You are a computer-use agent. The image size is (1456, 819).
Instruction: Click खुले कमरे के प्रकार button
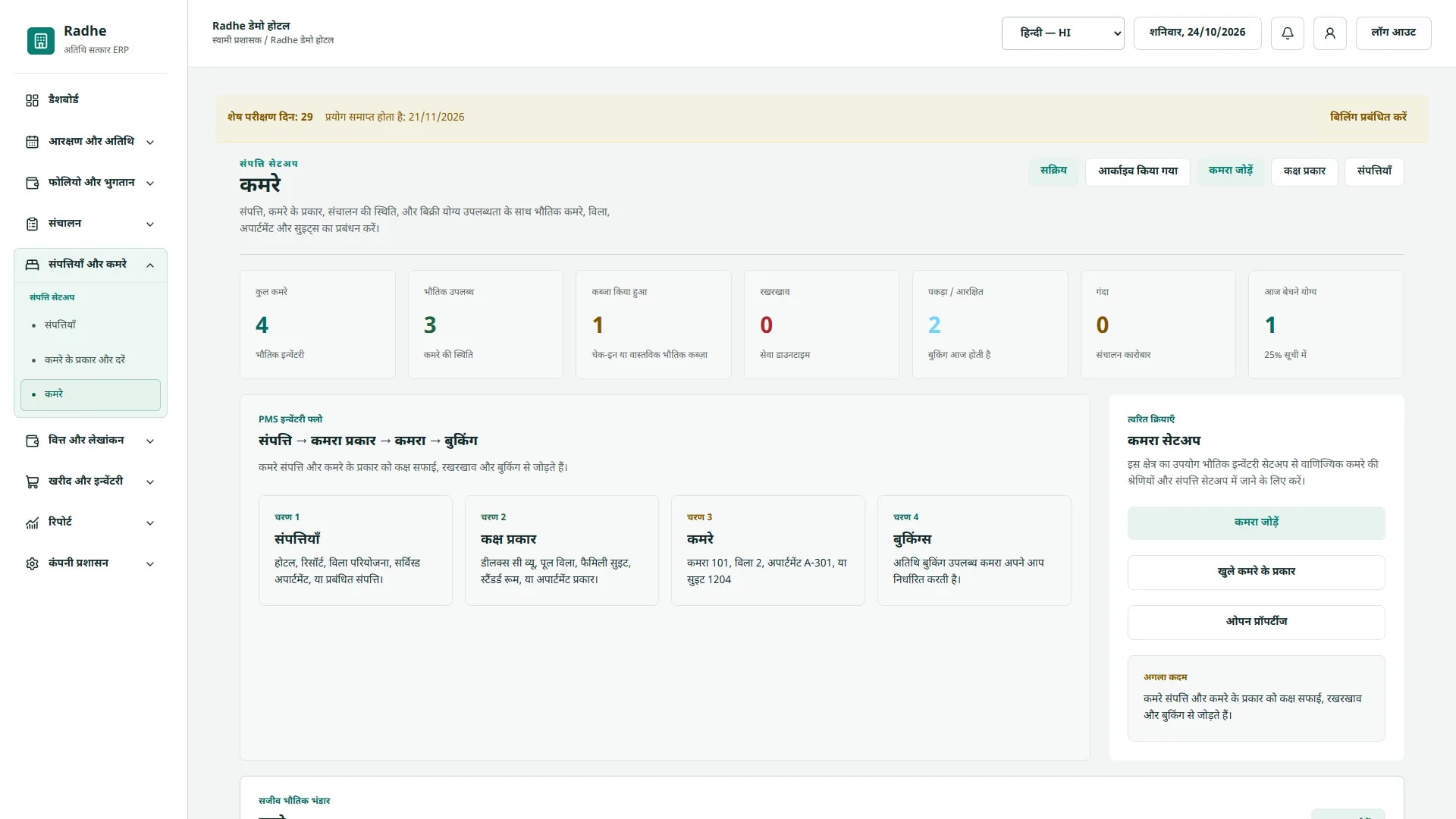point(1256,572)
